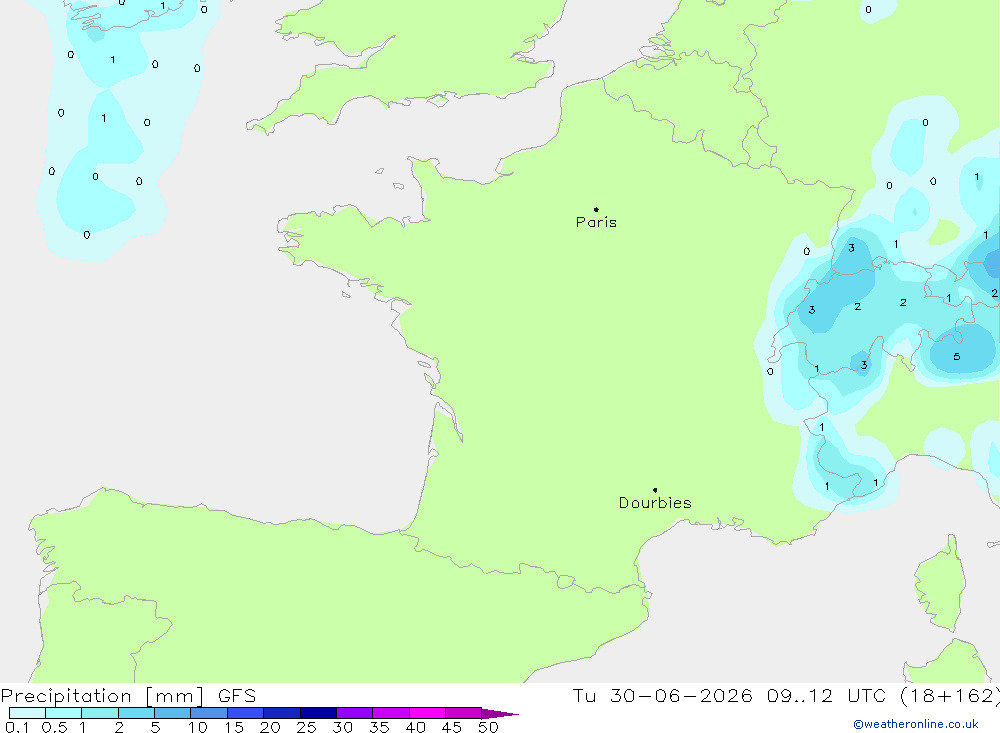Viewport: 1000px width, 733px height.
Task: Open the weatheronline.co.uk copyright link
Action: click(x=916, y=724)
